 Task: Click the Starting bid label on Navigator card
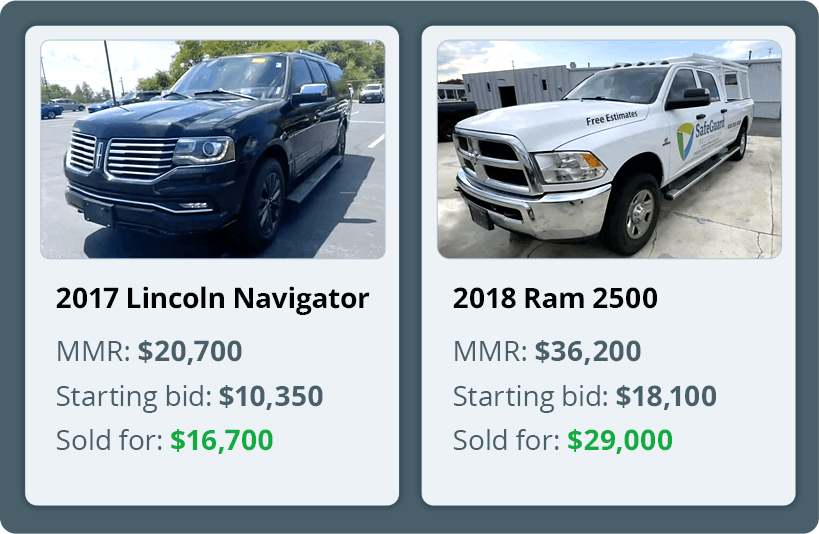click(x=134, y=396)
